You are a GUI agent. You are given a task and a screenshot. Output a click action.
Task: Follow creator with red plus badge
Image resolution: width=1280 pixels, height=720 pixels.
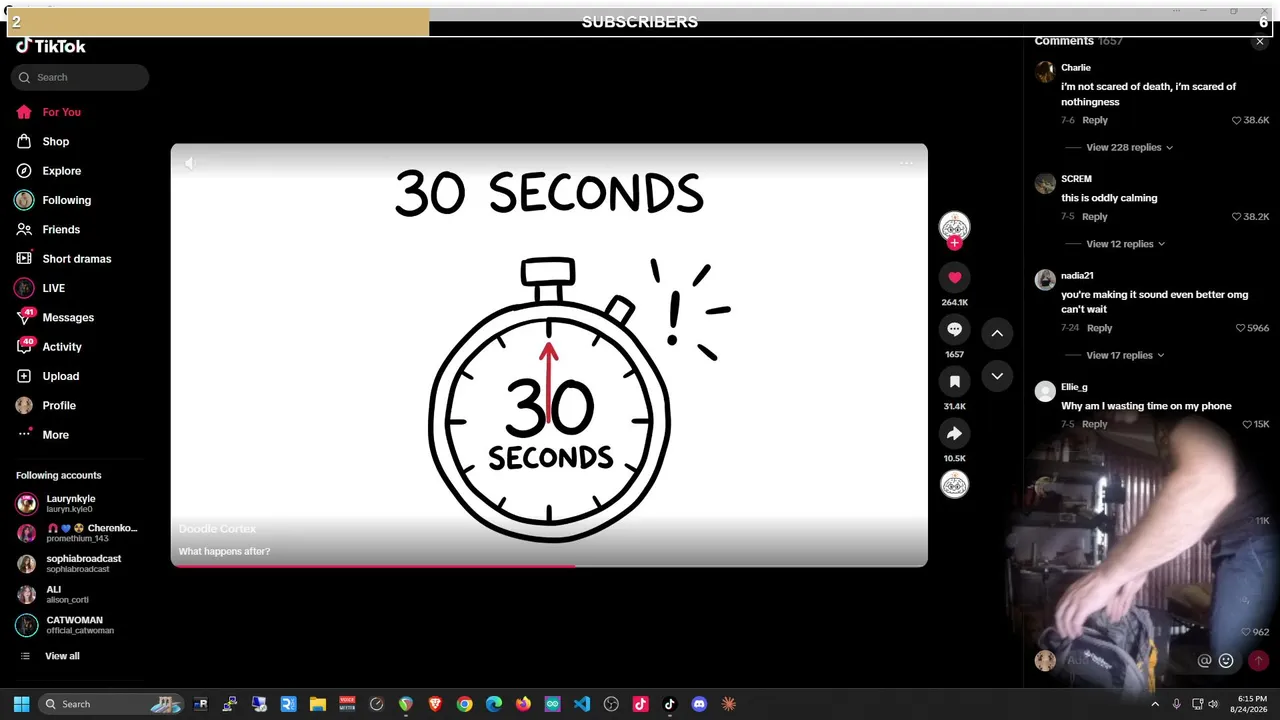click(954, 243)
